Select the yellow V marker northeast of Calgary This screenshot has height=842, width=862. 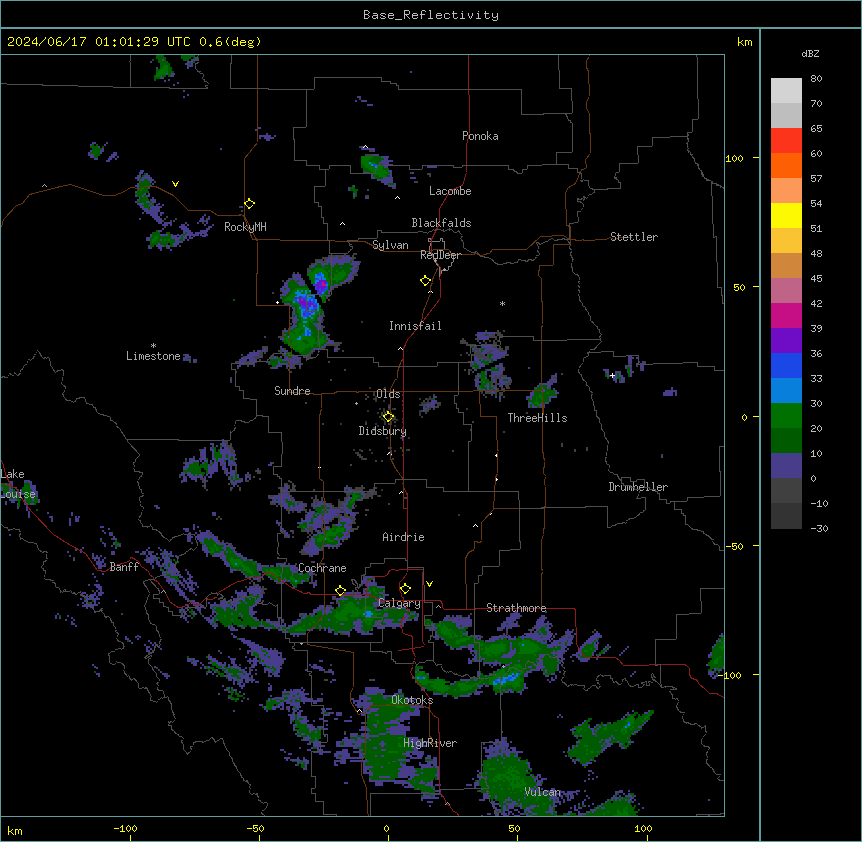pyautogui.click(x=429, y=584)
